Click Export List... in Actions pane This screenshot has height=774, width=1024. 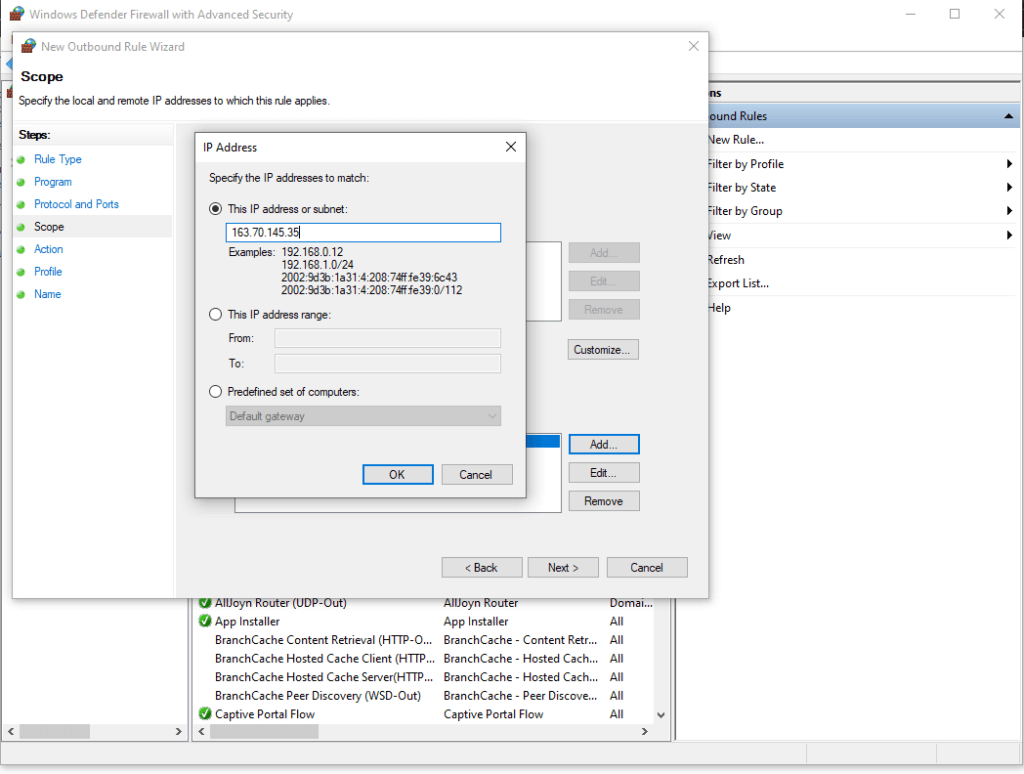[x=738, y=283]
